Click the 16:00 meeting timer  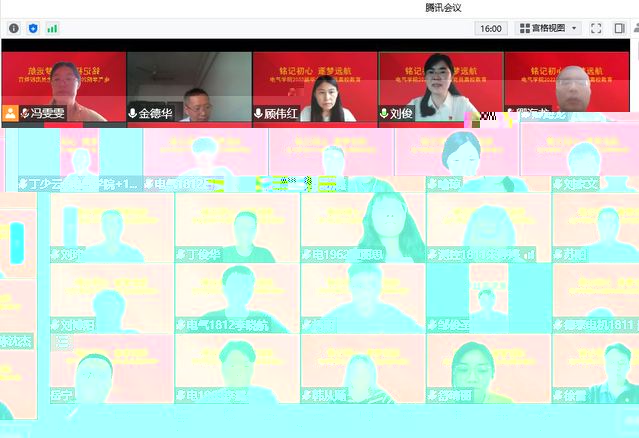(491, 29)
